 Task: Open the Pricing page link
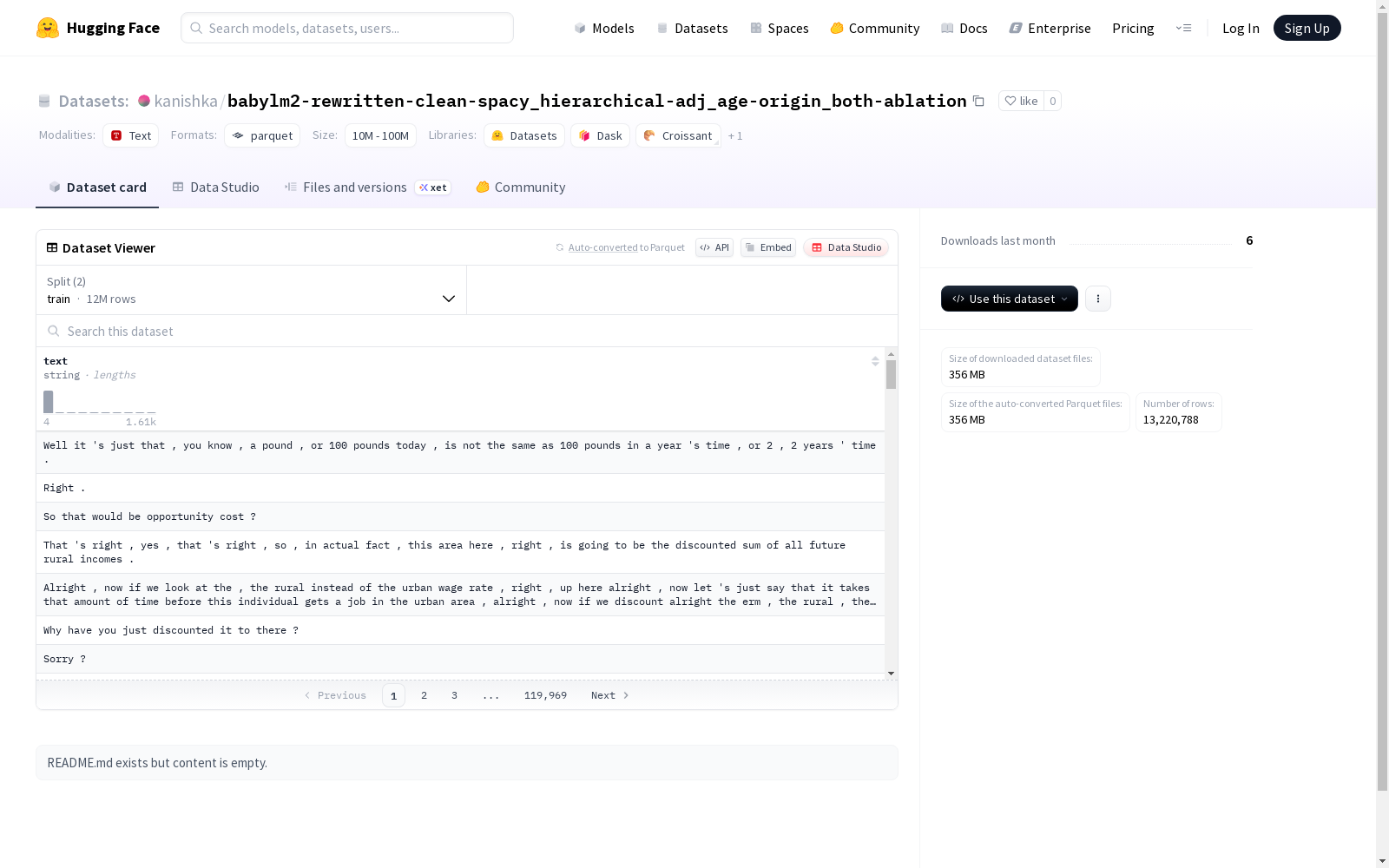[1133, 28]
